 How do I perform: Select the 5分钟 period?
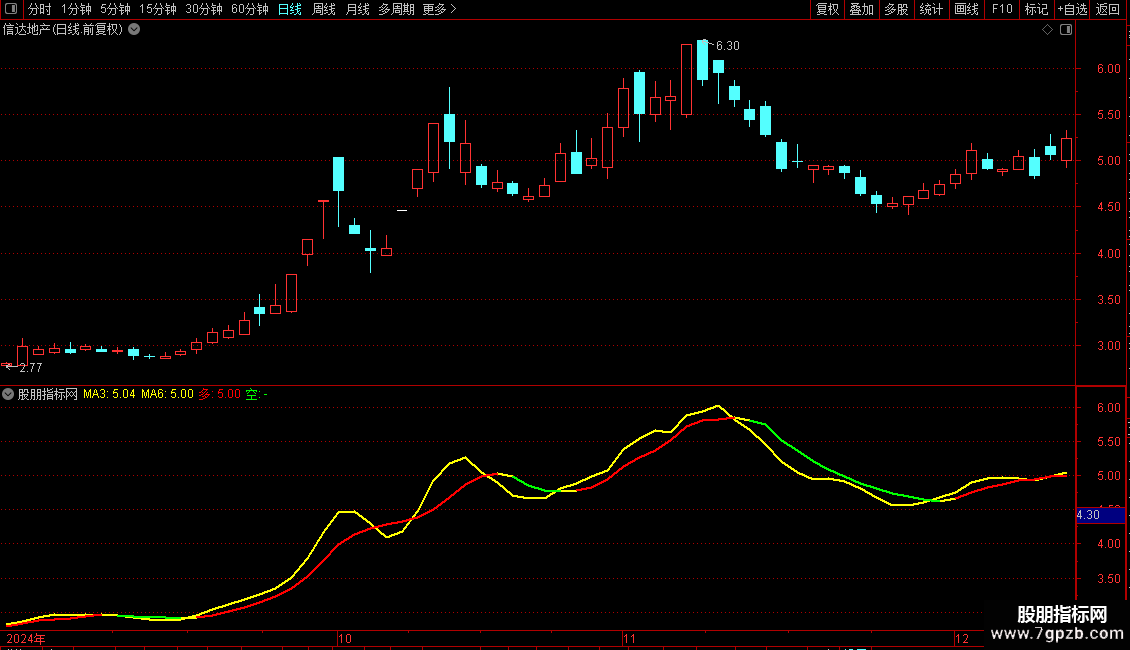coord(115,9)
